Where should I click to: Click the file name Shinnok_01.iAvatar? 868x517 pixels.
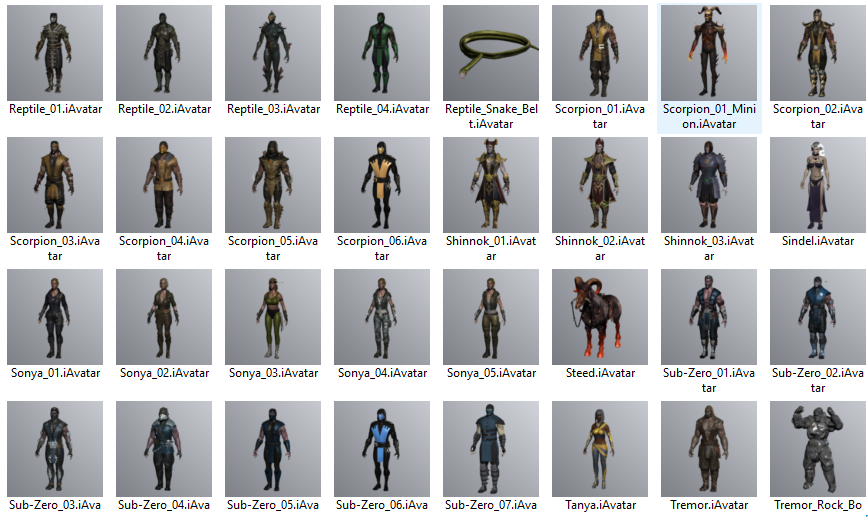(x=491, y=249)
